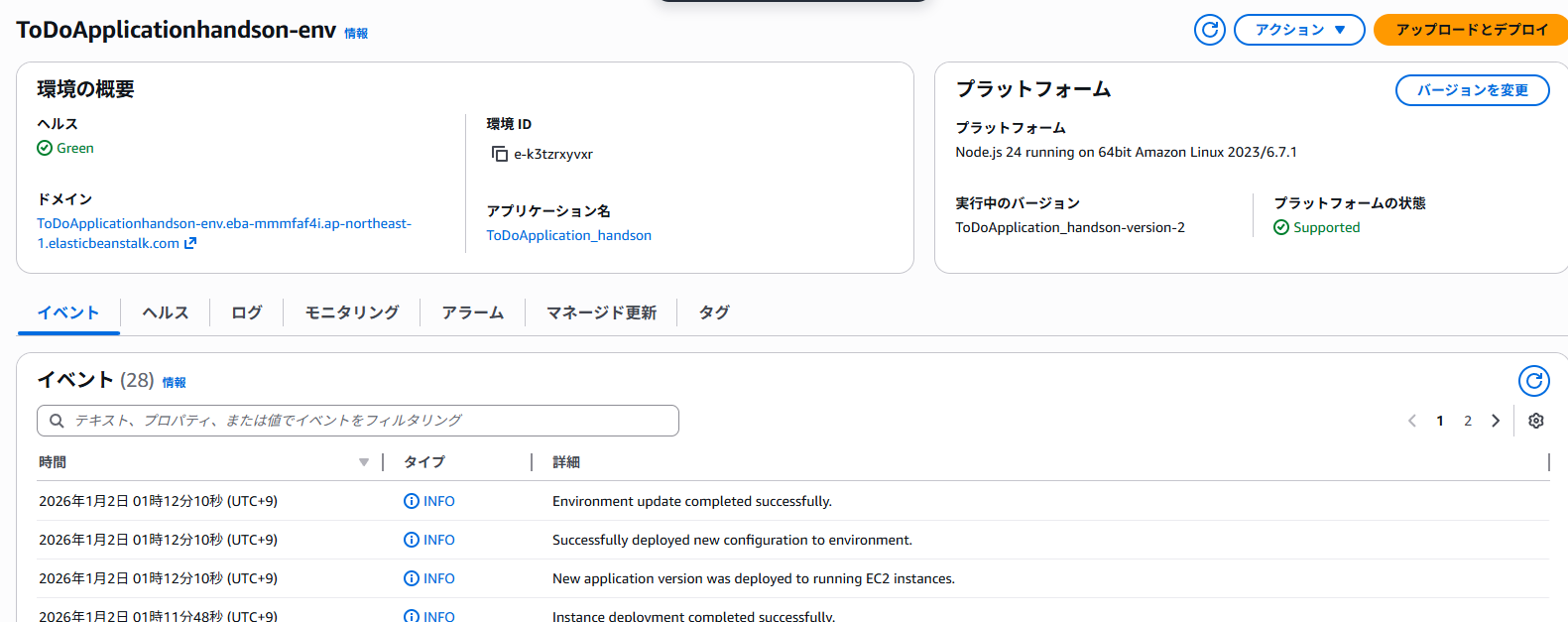Click the 'Supported' platform state text
The height and width of the screenshot is (622, 1568).
(x=1327, y=227)
